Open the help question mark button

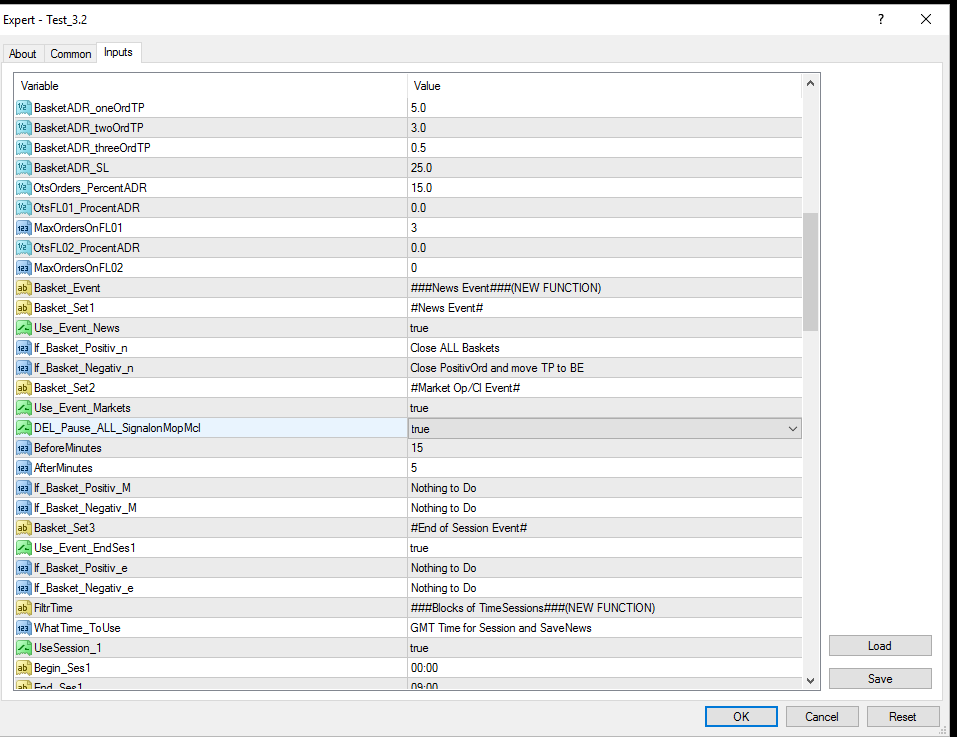[x=881, y=20]
